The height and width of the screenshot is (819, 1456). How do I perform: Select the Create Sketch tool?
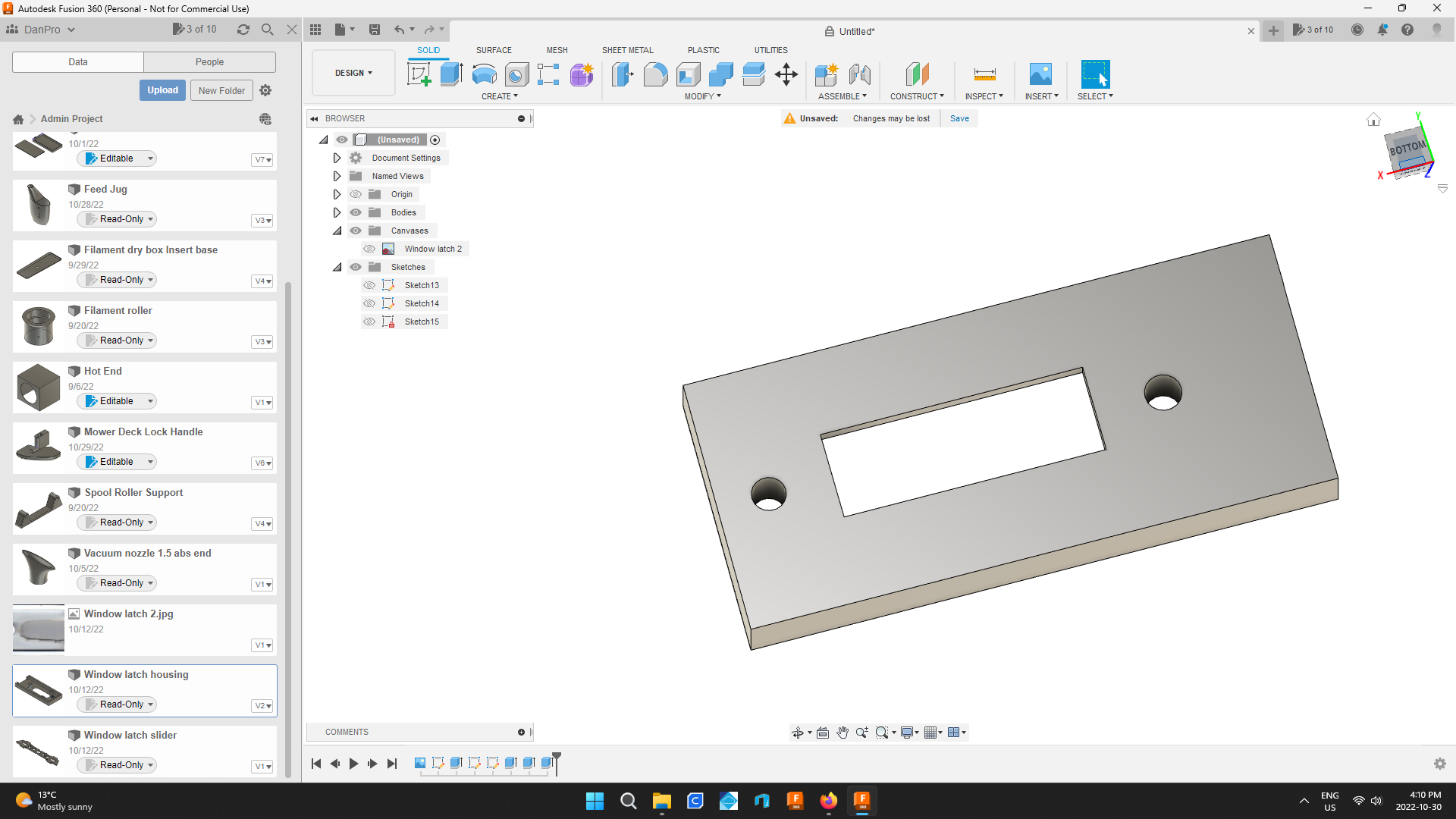pyautogui.click(x=419, y=74)
